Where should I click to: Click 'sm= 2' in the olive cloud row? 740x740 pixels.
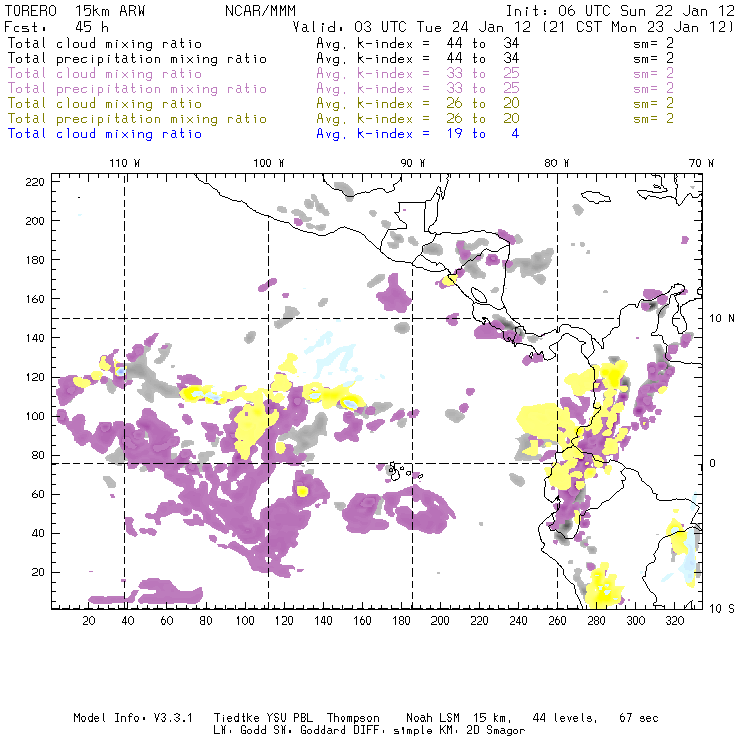click(x=653, y=103)
